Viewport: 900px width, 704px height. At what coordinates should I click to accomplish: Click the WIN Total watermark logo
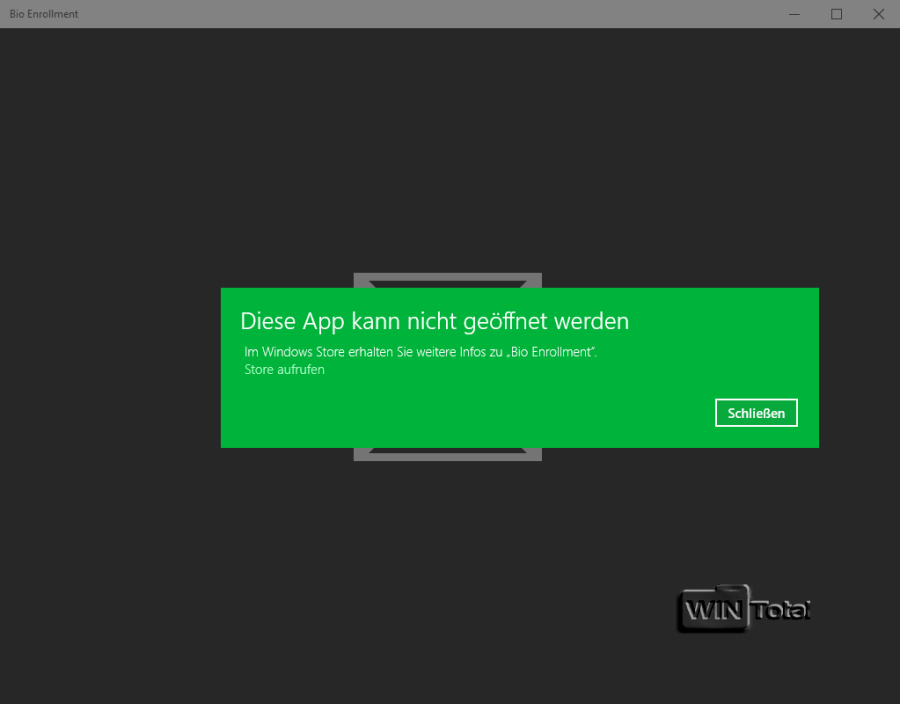[x=744, y=609]
